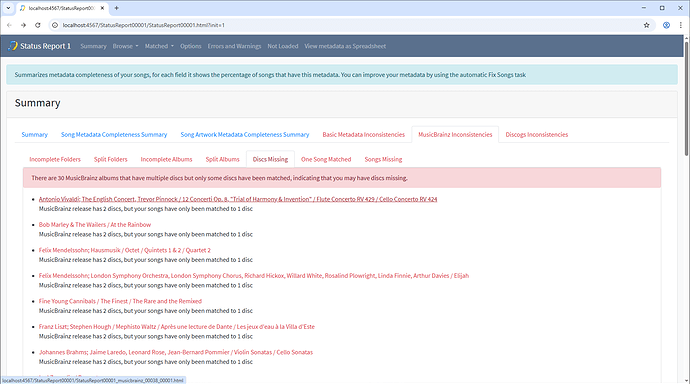Switch to Basic Metadata Inconsistencies tab
Screen dimensions: 690x384
coord(363,135)
